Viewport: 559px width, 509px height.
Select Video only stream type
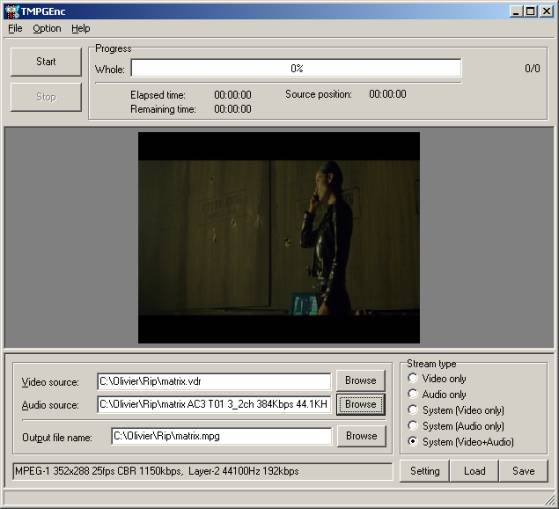click(x=437, y=378)
